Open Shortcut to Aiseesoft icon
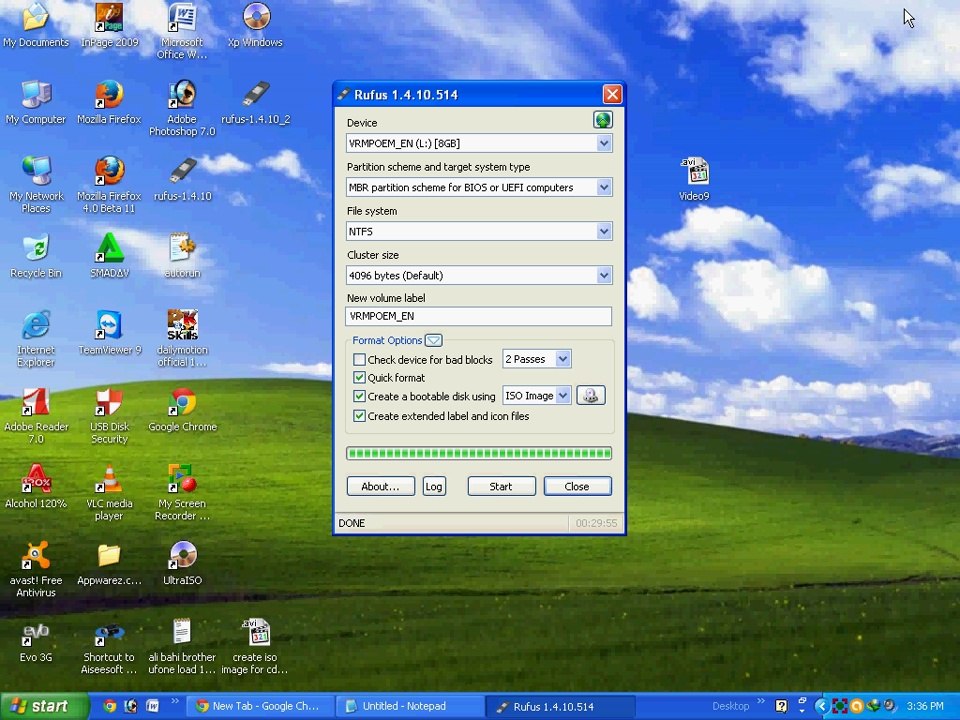The width and height of the screenshot is (960, 720). [109, 647]
